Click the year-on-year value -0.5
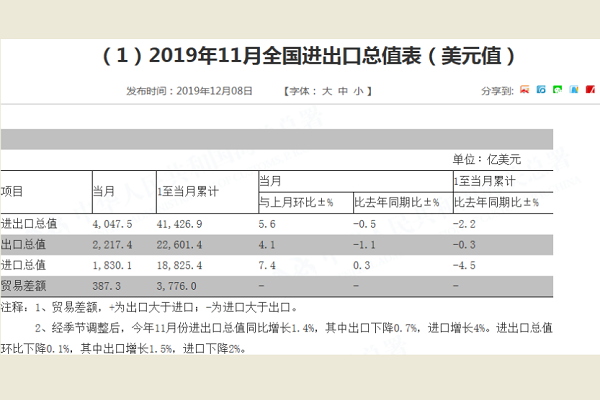This screenshot has height=400, width=600. tap(364, 224)
